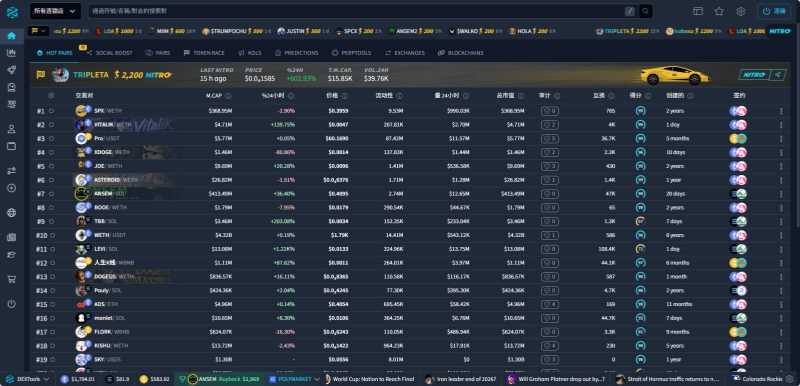Open the ASTEROID pair row name
This screenshot has width=800, height=386.
click(106, 180)
